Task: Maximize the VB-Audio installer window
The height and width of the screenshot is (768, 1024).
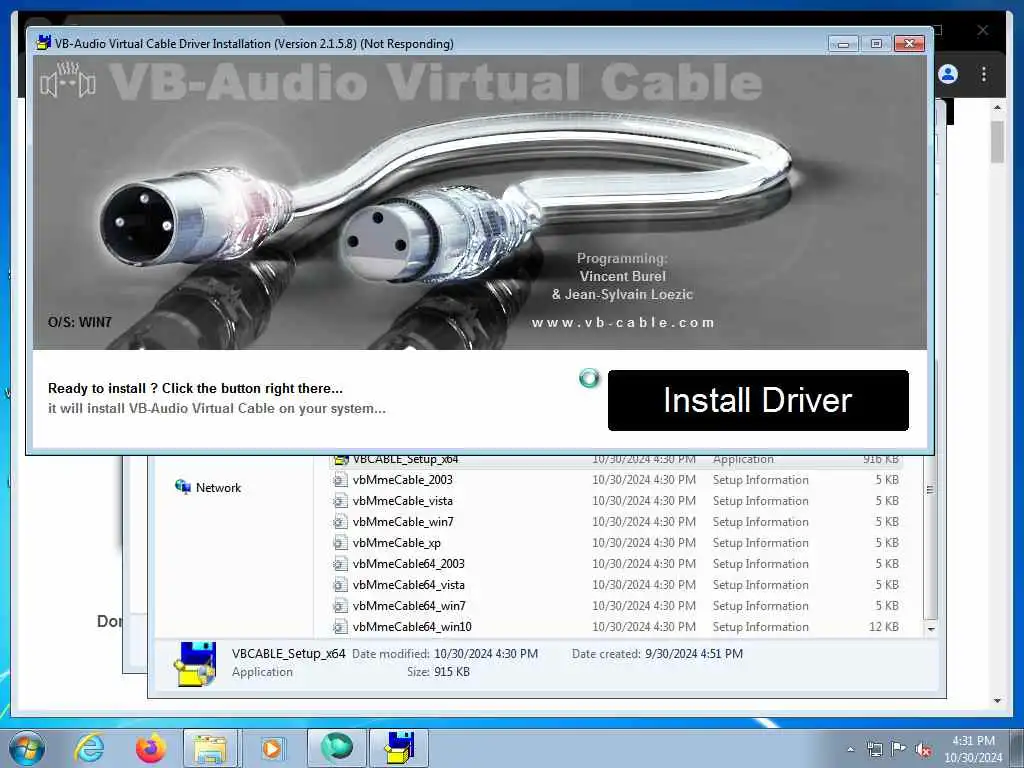Action: point(876,44)
